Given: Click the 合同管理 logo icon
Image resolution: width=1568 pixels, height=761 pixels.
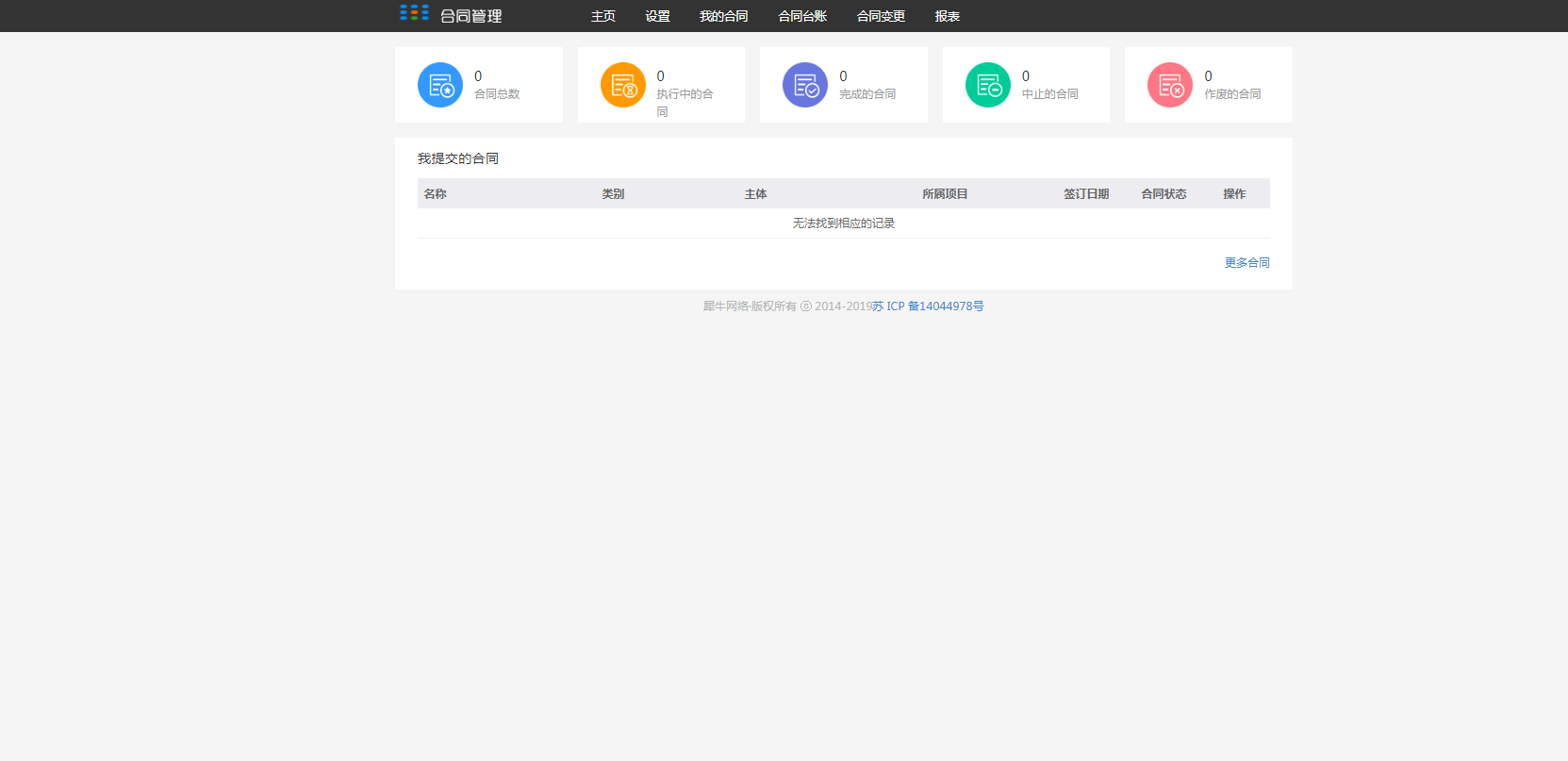Looking at the screenshot, I should click(414, 12).
